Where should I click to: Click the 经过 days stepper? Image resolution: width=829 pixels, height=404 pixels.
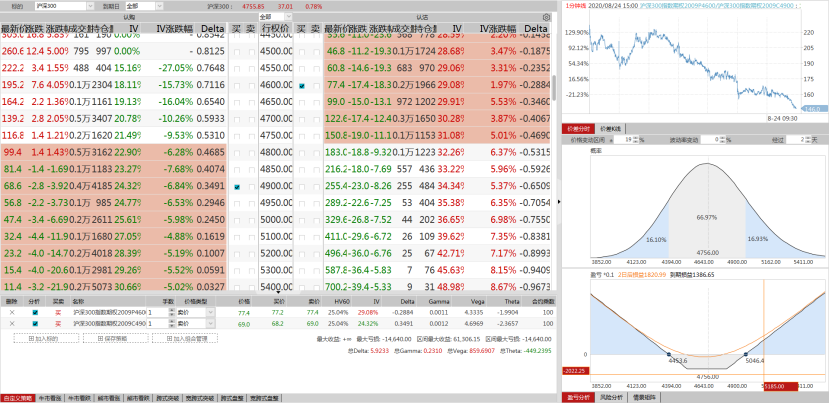808,140
